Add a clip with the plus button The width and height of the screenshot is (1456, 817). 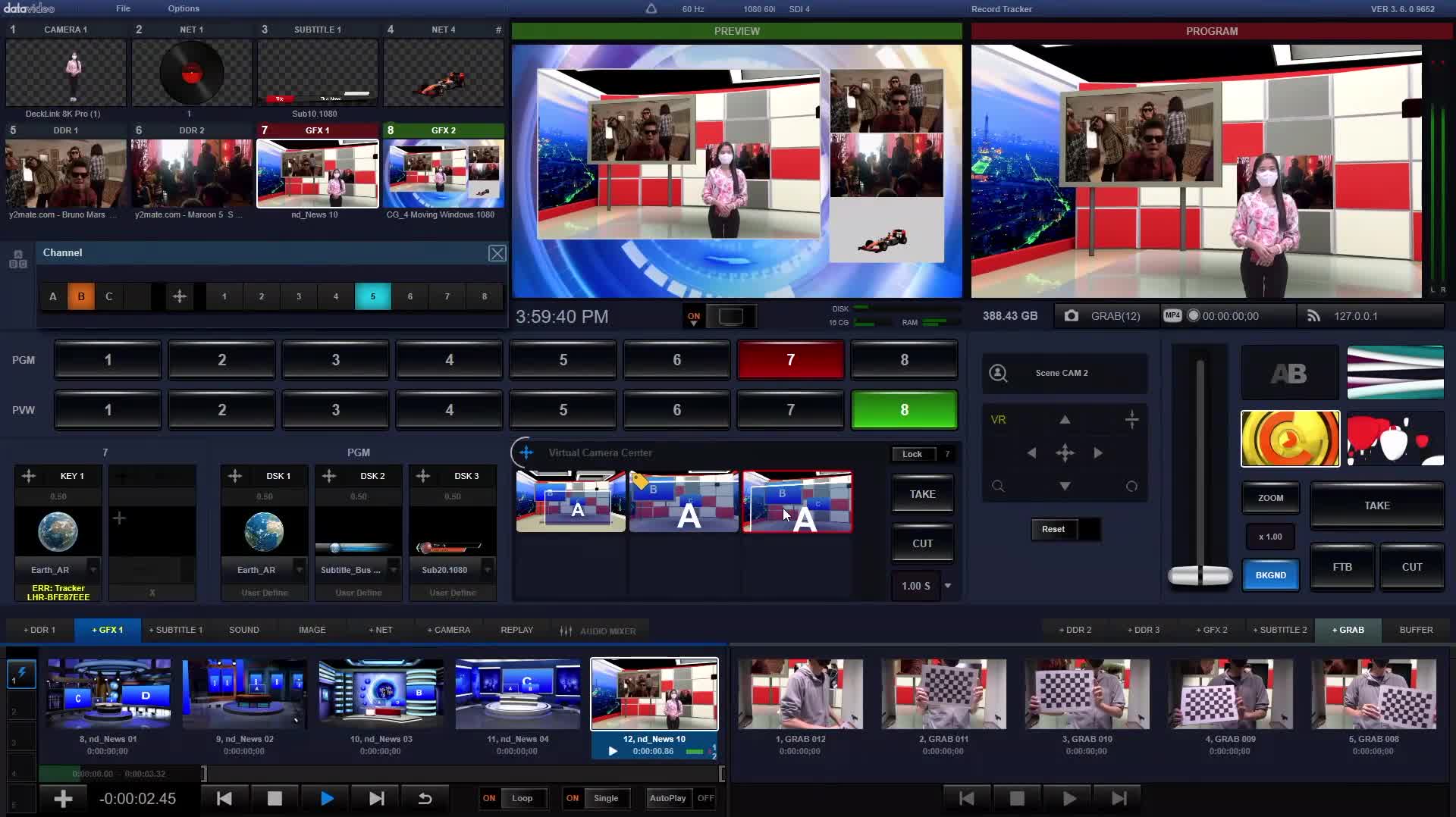(64, 798)
